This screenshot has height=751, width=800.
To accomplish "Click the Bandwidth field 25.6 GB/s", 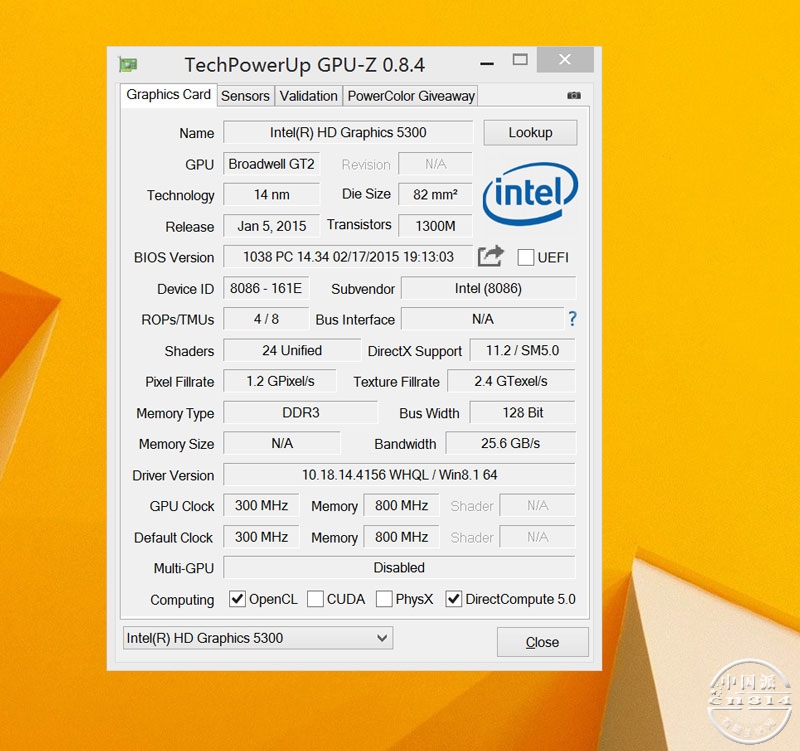I will (x=511, y=443).
